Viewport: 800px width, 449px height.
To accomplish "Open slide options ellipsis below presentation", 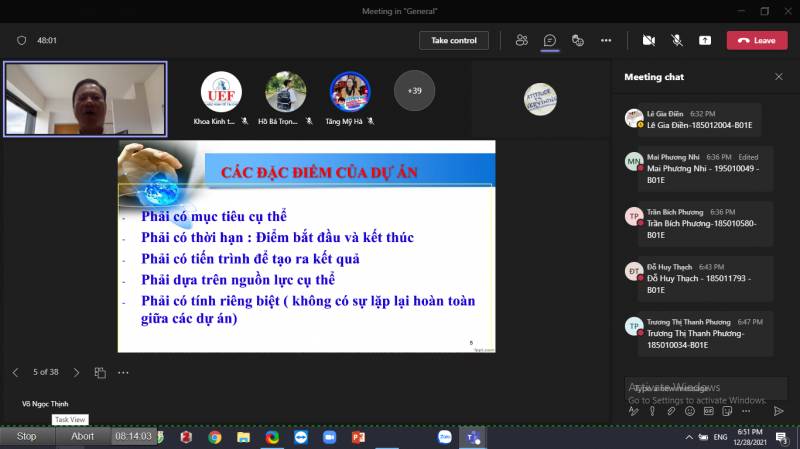I will (x=123, y=372).
